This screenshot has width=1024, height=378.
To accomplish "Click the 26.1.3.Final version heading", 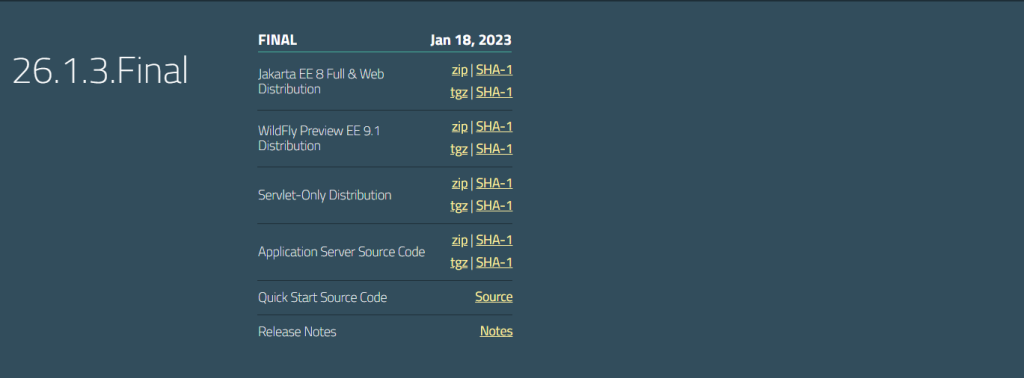I will (x=100, y=71).
